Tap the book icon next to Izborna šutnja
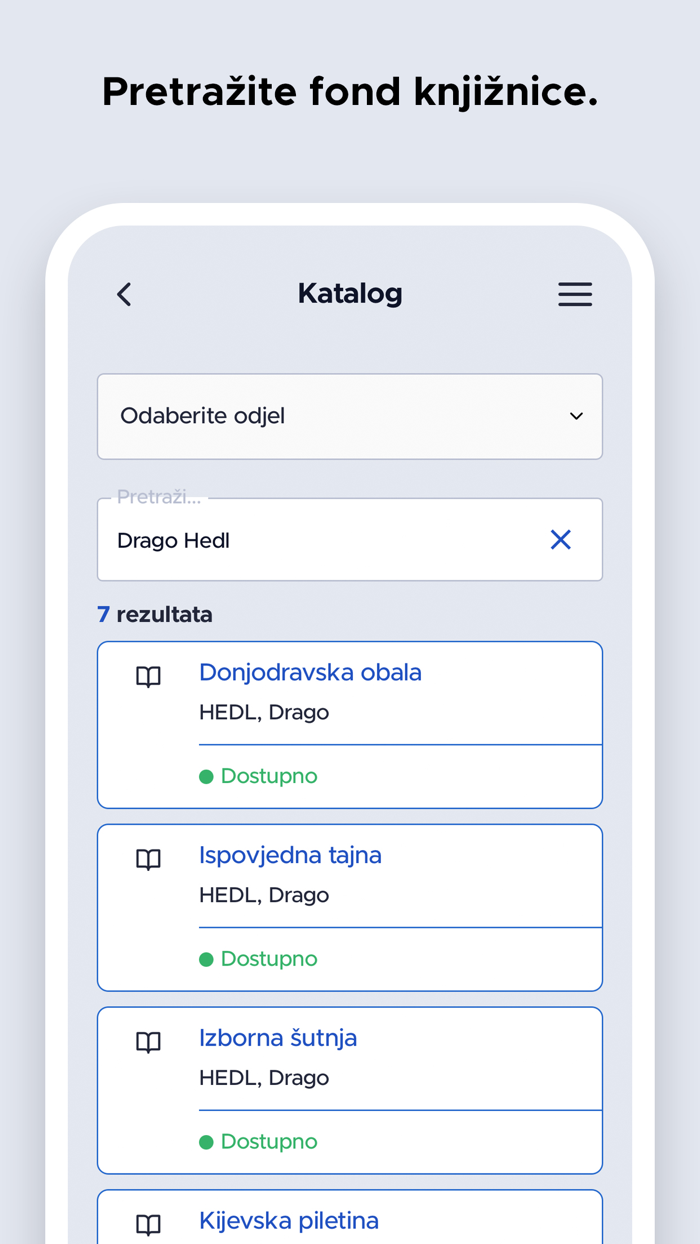 [x=148, y=1043]
